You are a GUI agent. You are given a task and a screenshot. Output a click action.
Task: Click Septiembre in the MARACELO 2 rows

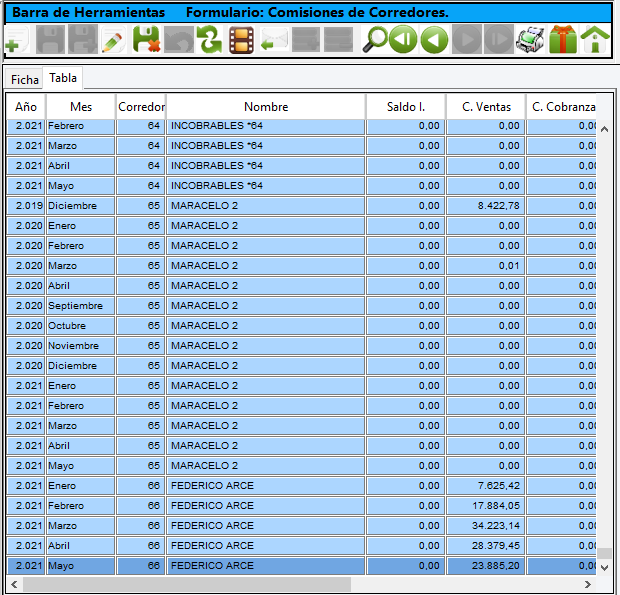coord(81,306)
